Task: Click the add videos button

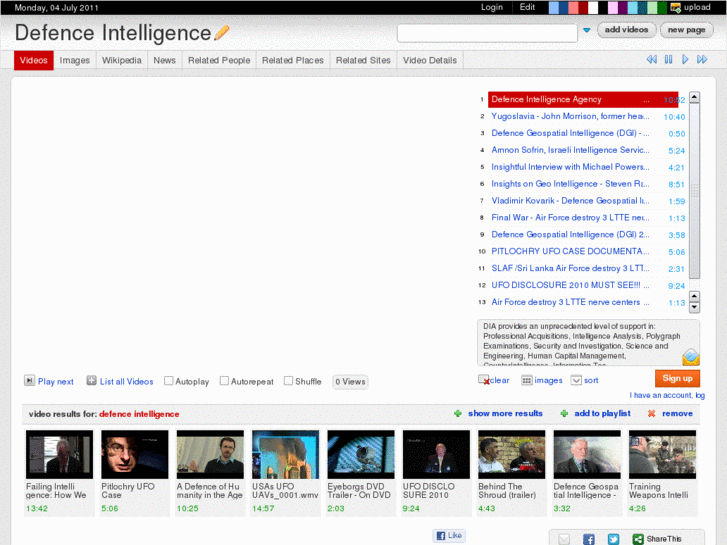Action: point(626,30)
